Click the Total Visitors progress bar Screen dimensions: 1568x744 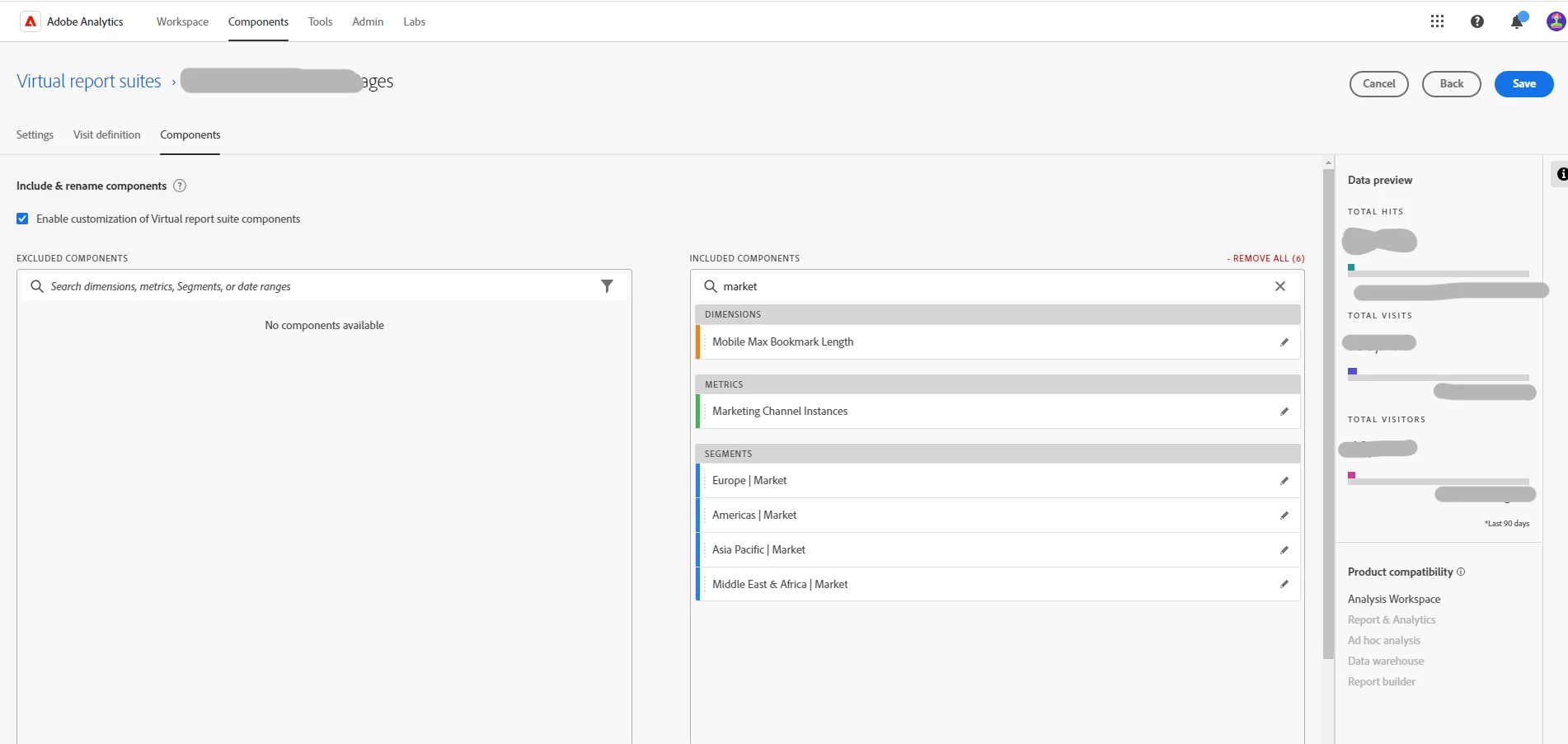pyautogui.click(x=1439, y=481)
